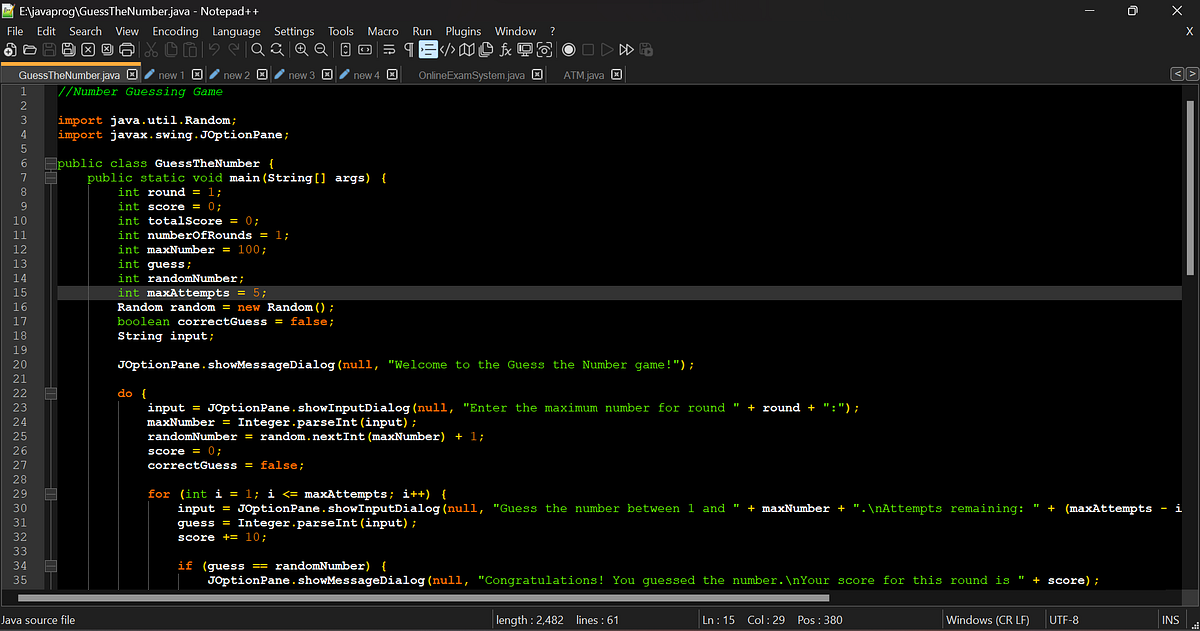The image size is (1200, 631).
Task: Open the Language menu
Action: (236, 31)
